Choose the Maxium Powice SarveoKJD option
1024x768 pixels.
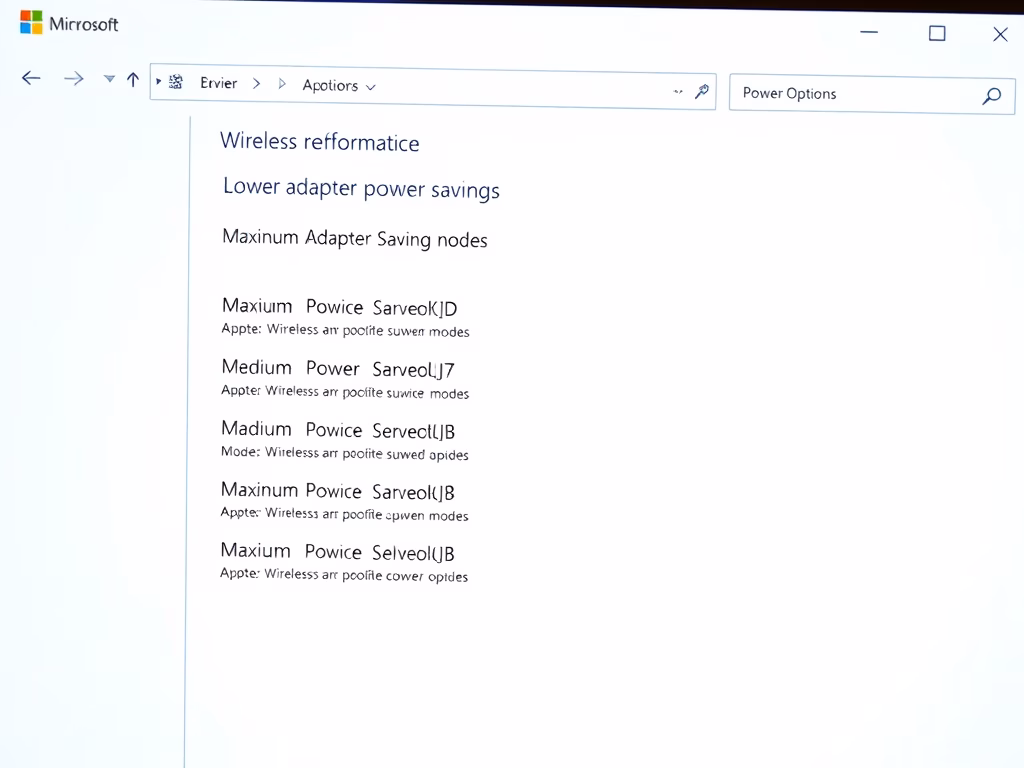(339, 307)
